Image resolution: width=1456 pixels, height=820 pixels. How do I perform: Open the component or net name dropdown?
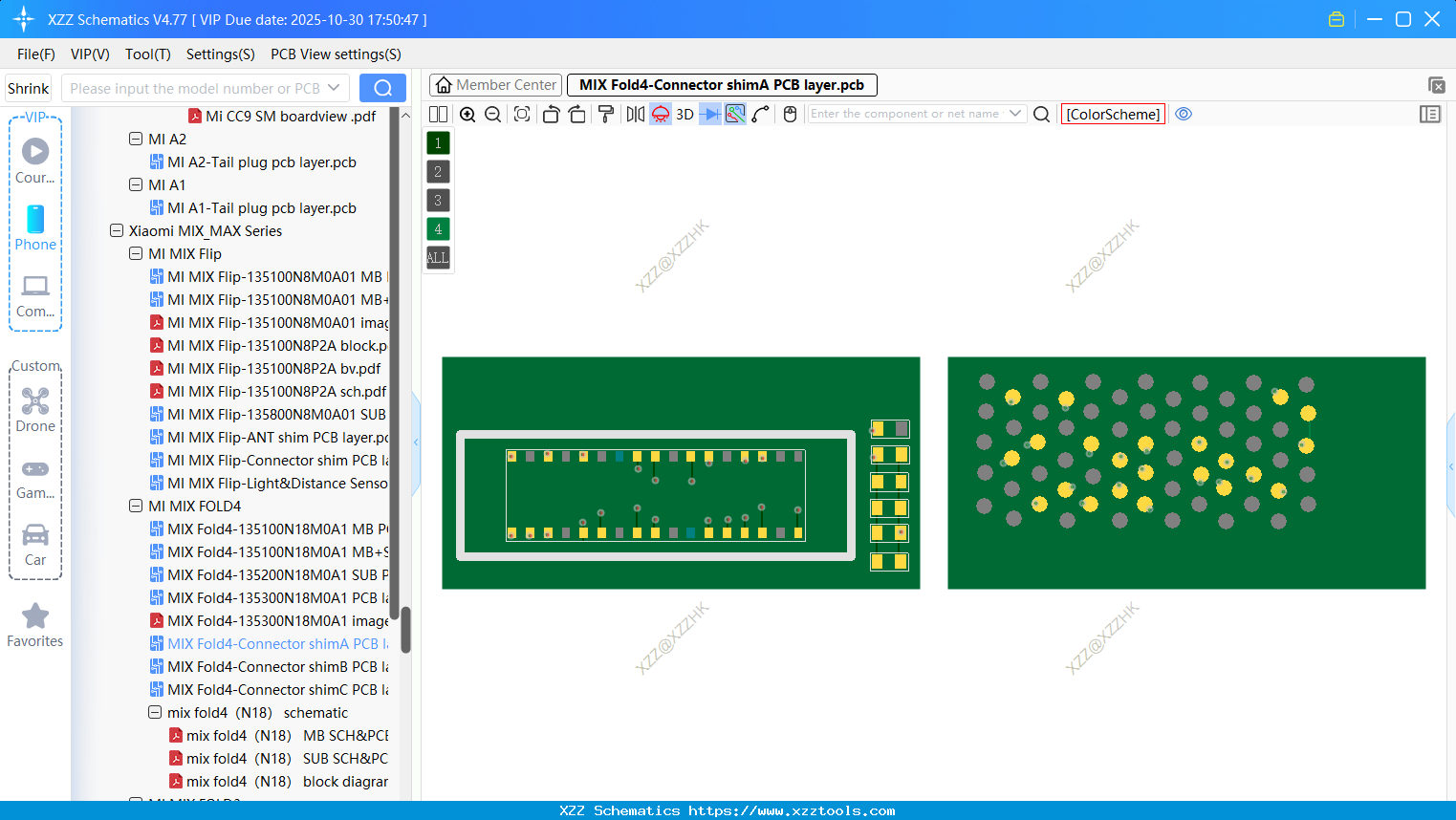click(x=1015, y=114)
